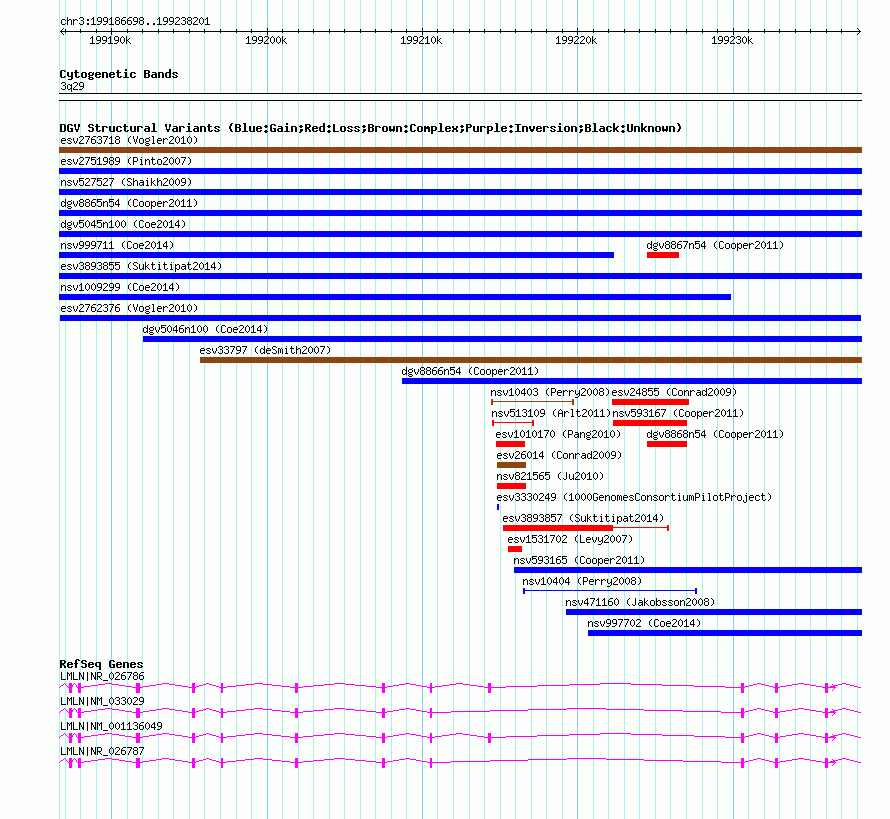Click the 199190k ruler position
The image size is (890, 819).
(x=110, y=40)
